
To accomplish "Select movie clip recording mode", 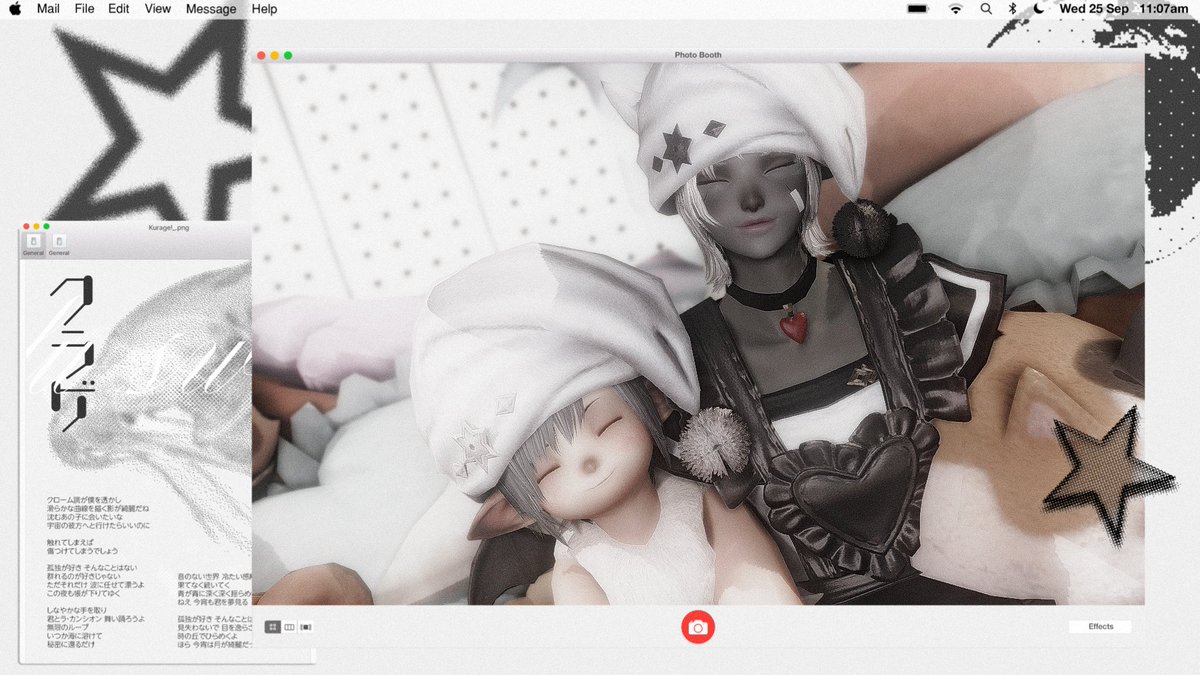I will (x=306, y=627).
